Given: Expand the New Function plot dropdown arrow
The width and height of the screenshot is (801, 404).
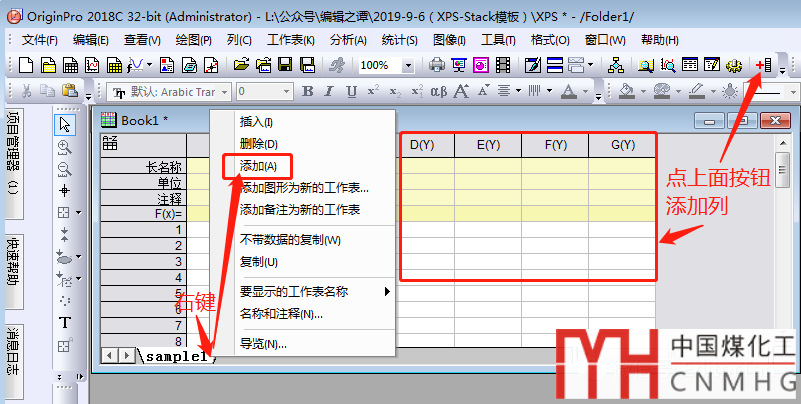Looking at the screenshot, I should [x=150, y=65].
